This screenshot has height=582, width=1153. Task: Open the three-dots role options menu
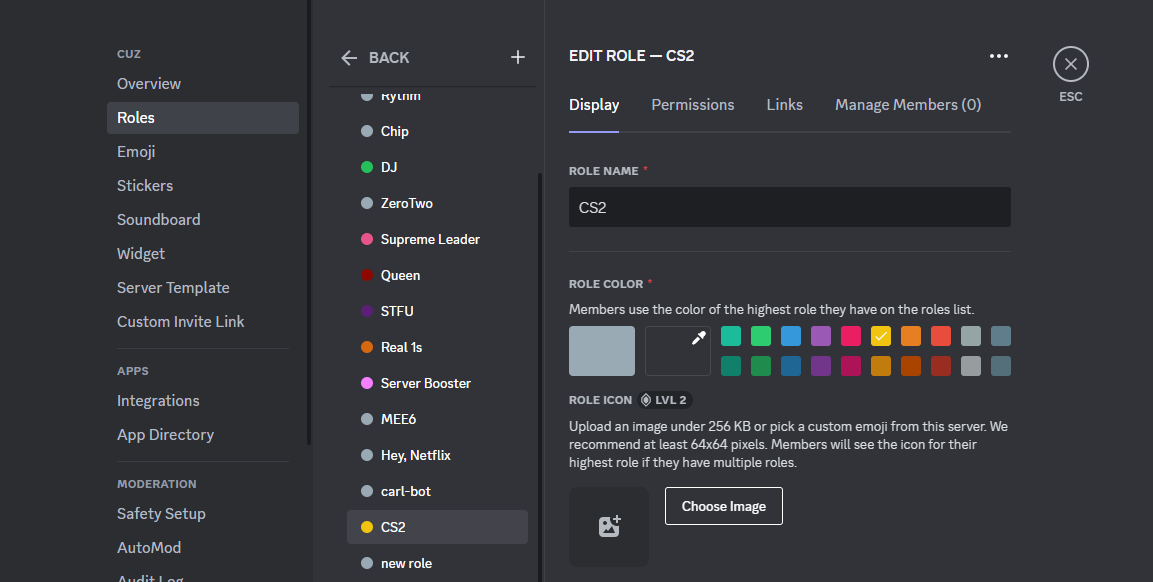click(x=998, y=56)
